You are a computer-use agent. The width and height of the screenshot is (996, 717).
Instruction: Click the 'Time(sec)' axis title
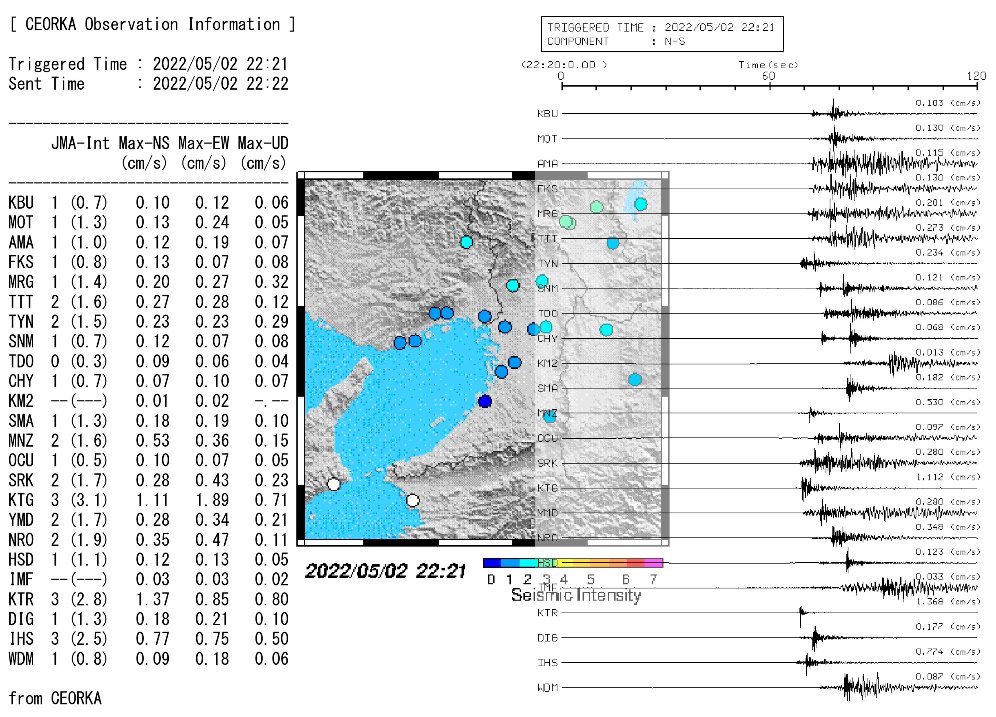[768, 64]
